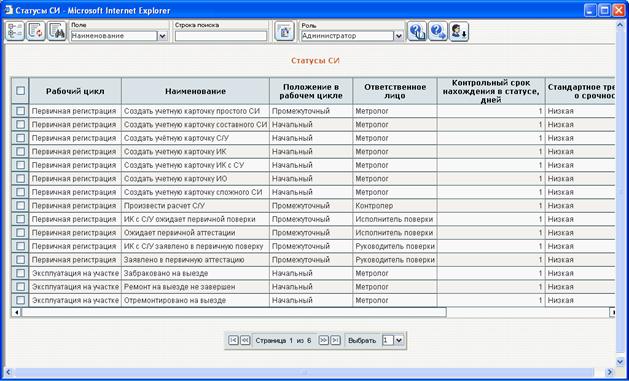Image resolution: width=629 pixels, height=381 pixels.
Task: Open the Поле dropdown showing Наименование
Action: [119, 36]
